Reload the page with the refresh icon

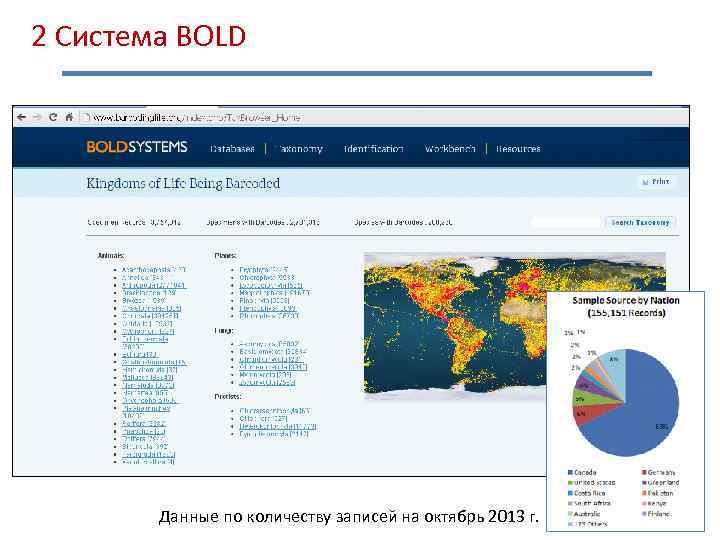(53, 117)
